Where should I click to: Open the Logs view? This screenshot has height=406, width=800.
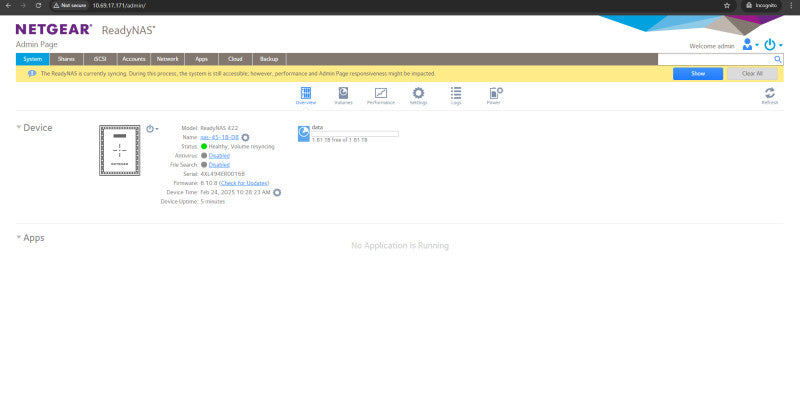pos(456,96)
